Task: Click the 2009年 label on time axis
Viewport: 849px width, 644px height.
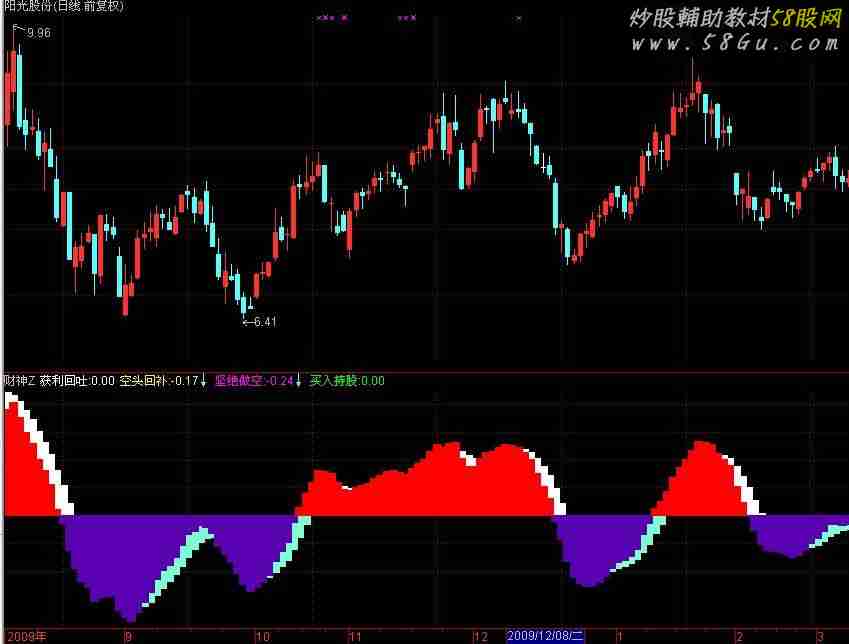Action: point(27,636)
